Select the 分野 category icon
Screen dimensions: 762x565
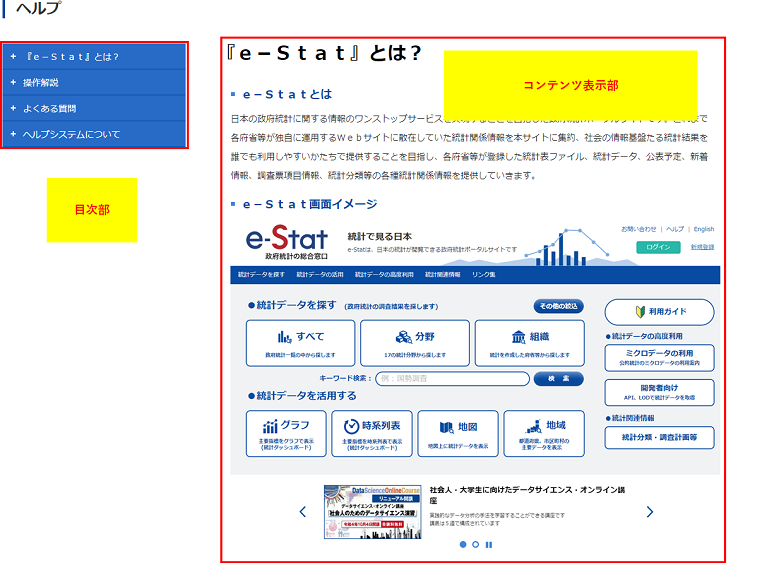403,337
